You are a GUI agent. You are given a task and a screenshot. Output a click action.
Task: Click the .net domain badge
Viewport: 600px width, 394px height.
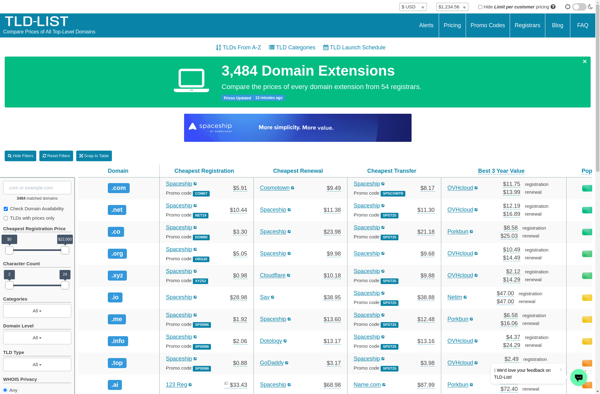click(117, 210)
